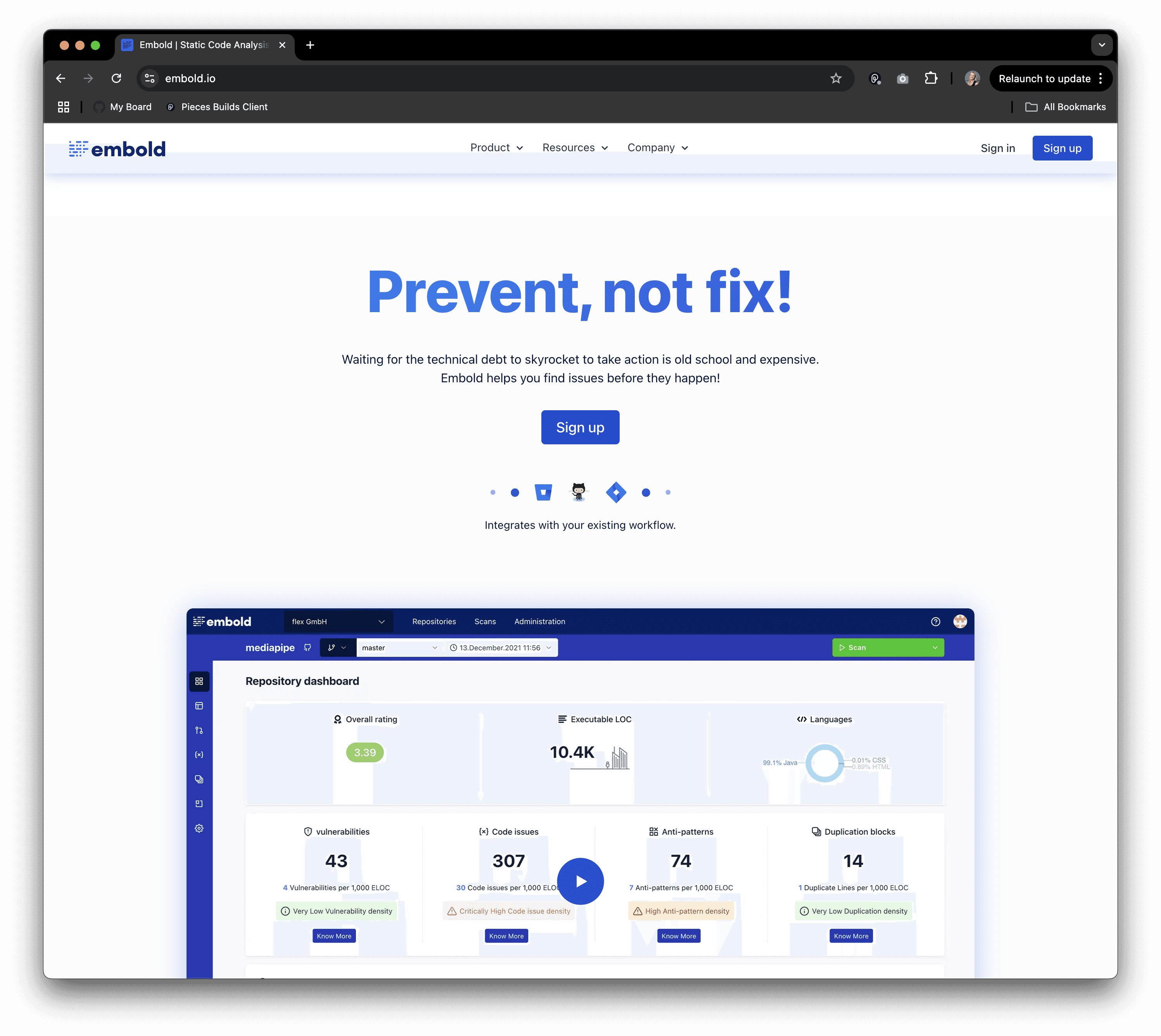This screenshot has height=1036, width=1161.
Task: Open the Administration tab
Action: (x=540, y=622)
